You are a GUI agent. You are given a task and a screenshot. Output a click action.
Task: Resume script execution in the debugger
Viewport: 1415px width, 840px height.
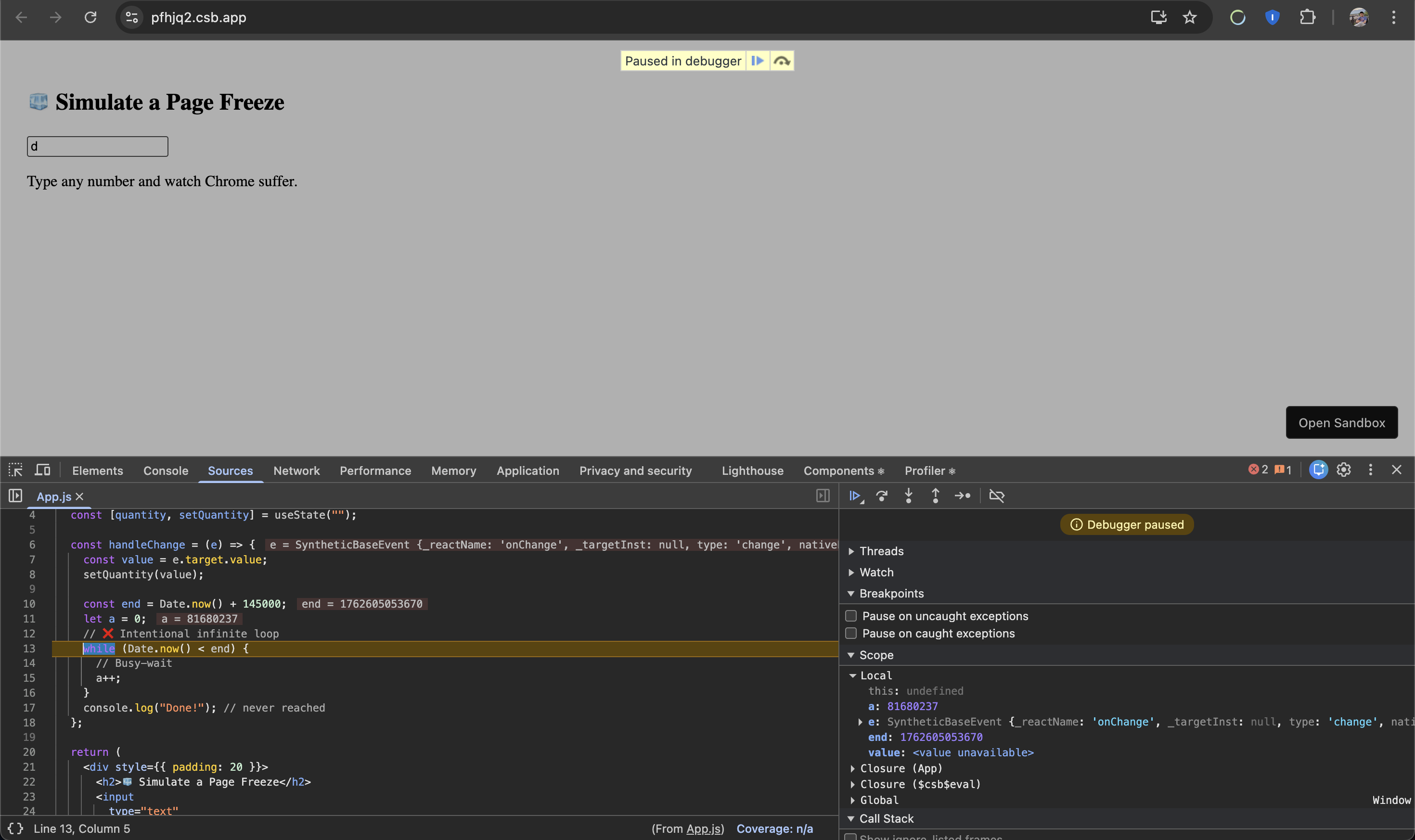(855, 496)
